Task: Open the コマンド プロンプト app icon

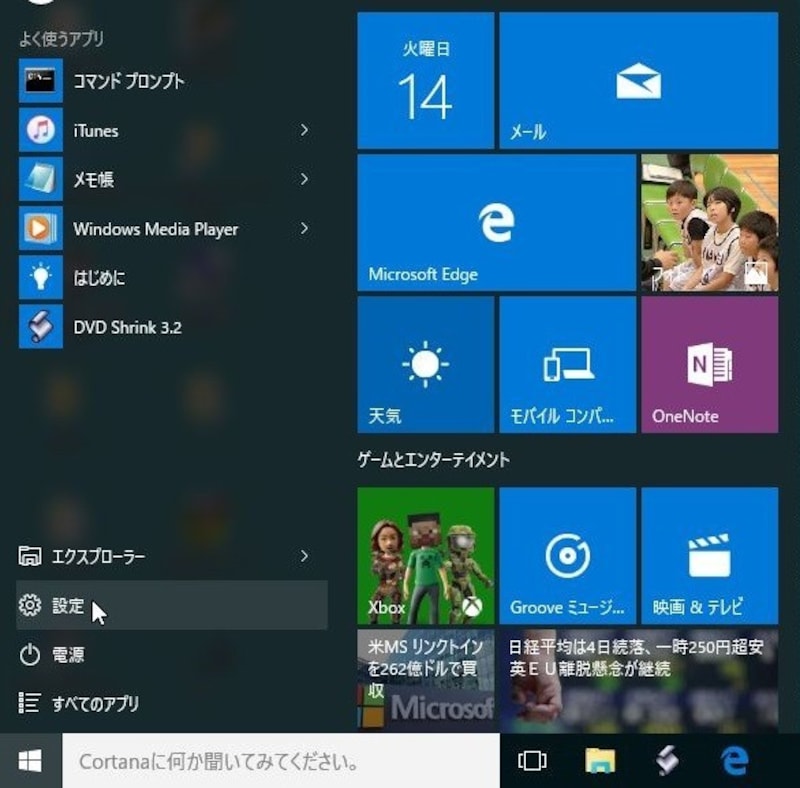Action: 41,81
